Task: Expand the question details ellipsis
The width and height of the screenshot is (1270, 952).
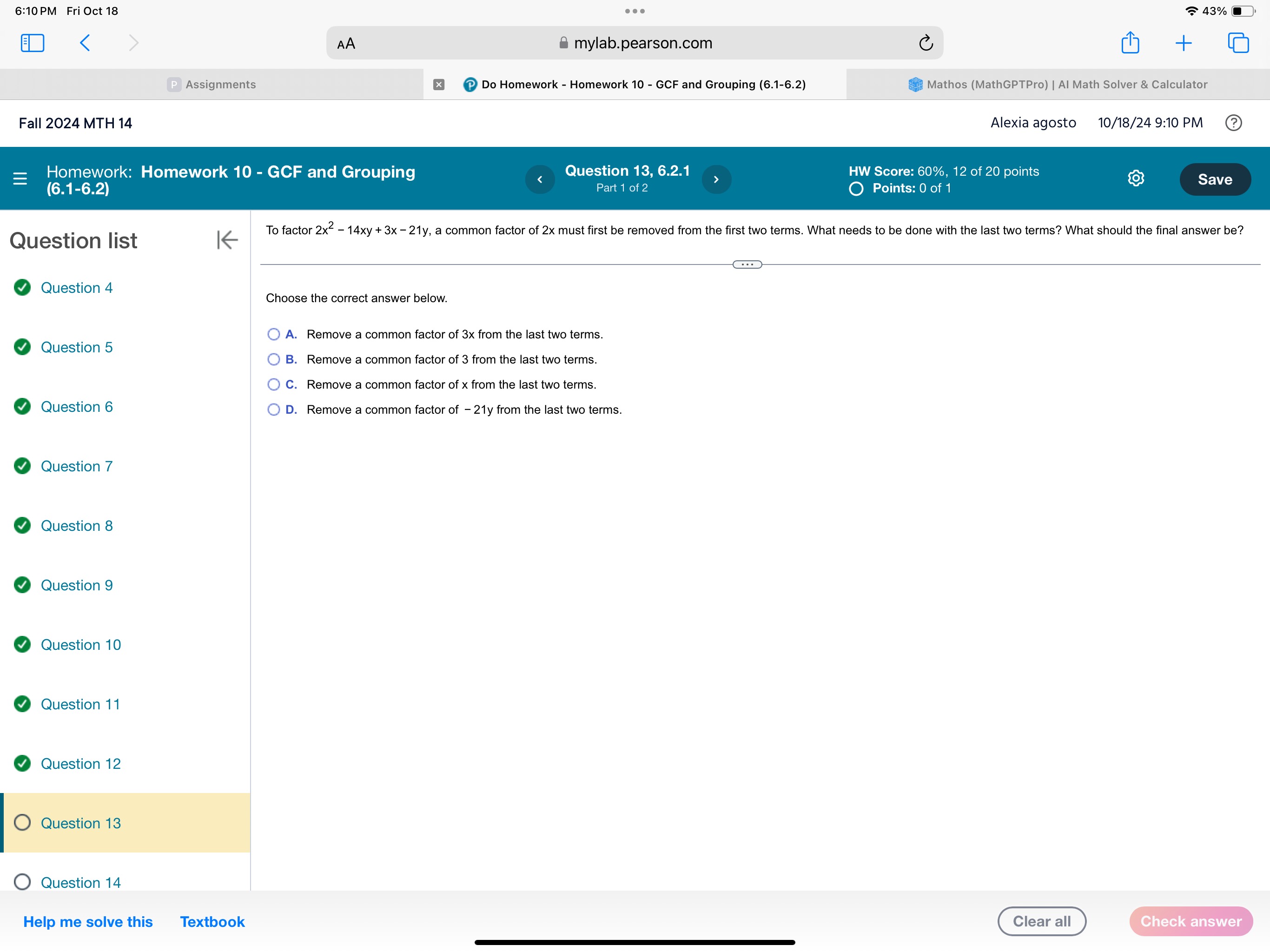Action: (x=747, y=264)
